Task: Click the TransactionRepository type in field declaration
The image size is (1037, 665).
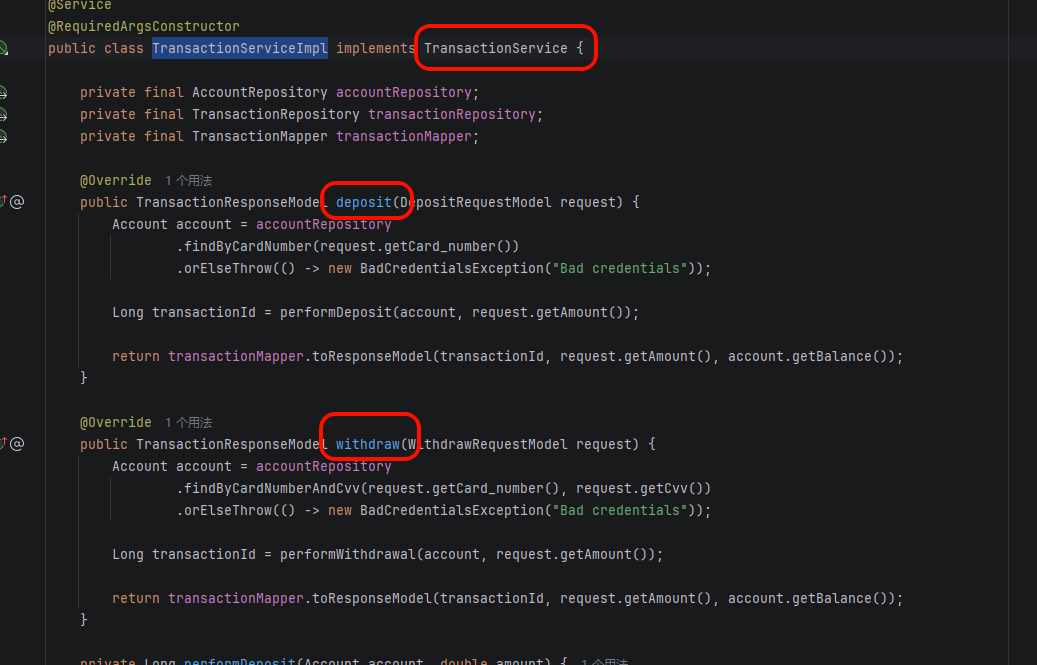Action: 276,114
